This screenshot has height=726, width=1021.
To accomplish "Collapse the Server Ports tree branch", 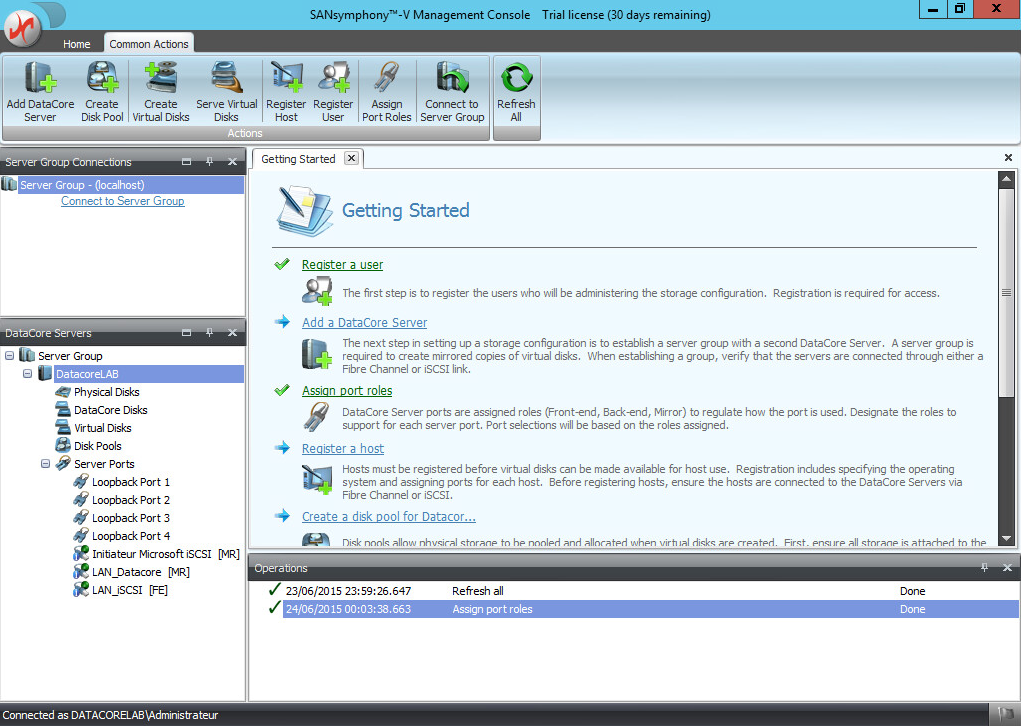I will 46,464.
